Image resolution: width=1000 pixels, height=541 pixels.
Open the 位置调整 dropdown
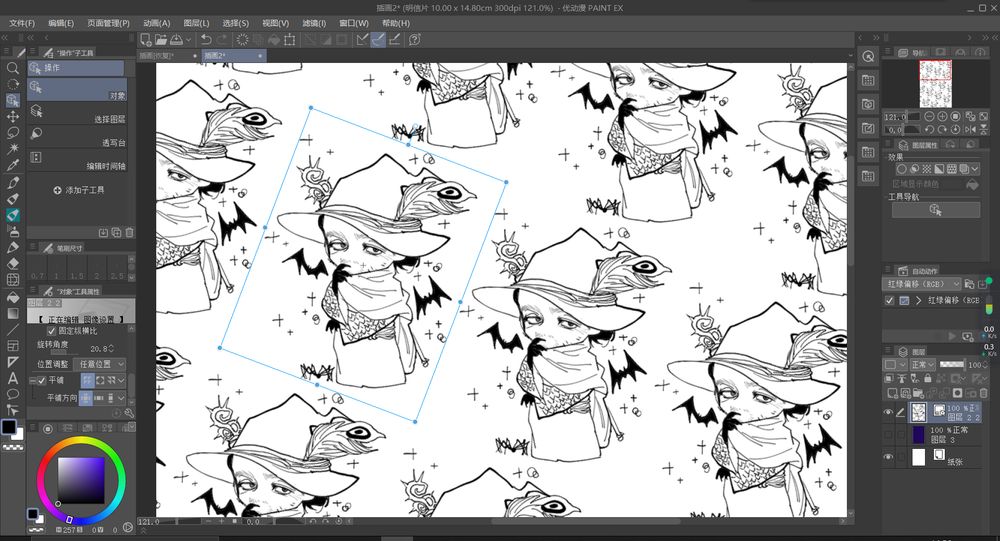99,364
